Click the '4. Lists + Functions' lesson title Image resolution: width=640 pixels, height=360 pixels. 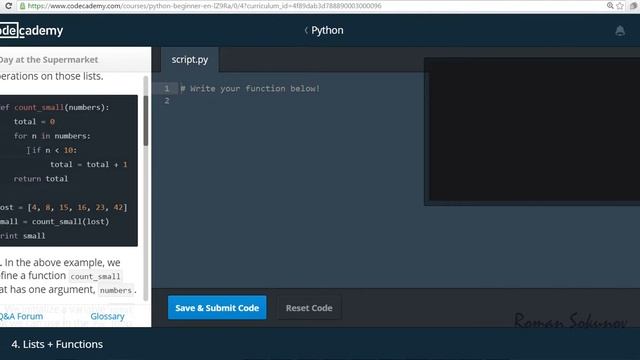(57, 344)
